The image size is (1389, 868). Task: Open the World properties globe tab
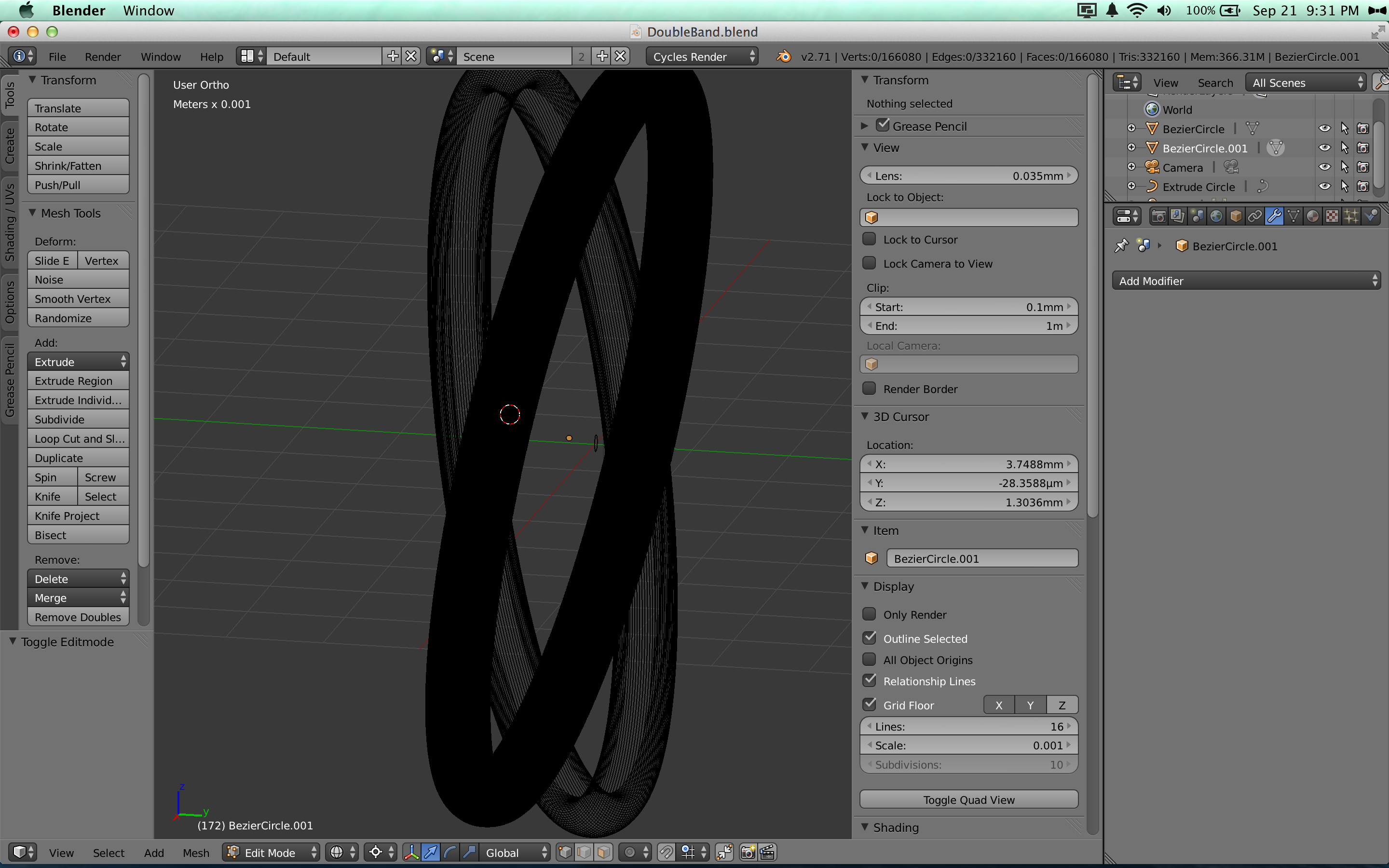pyautogui.click(x=1216, y=216)
